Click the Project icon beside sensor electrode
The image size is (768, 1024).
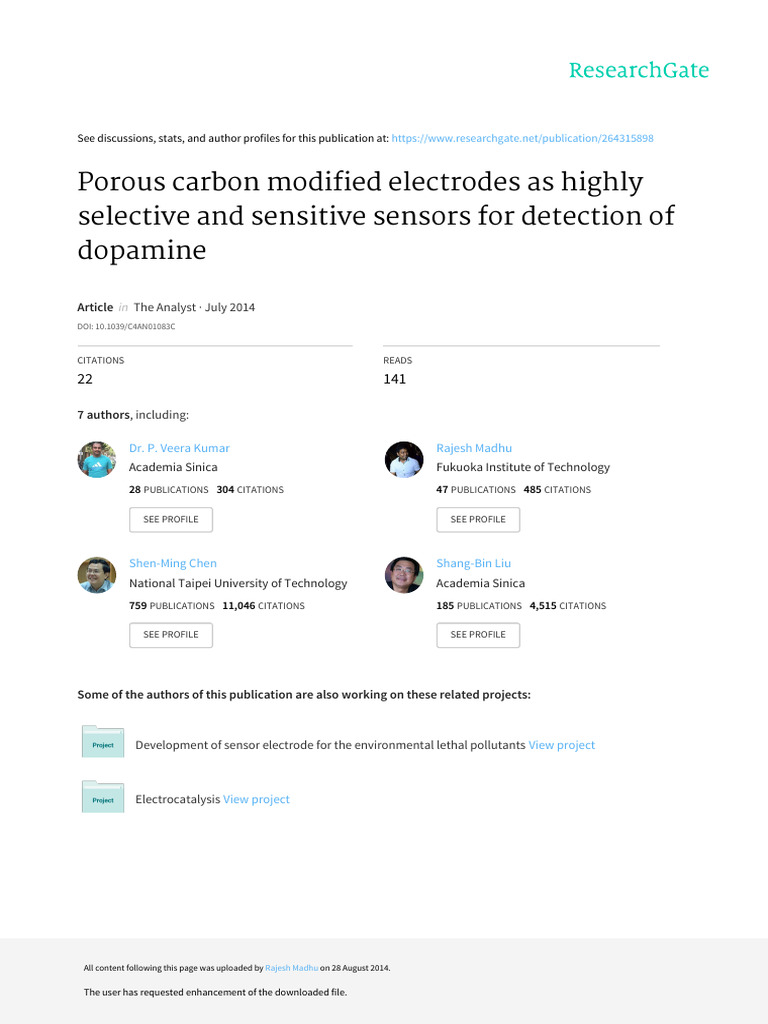103,744
